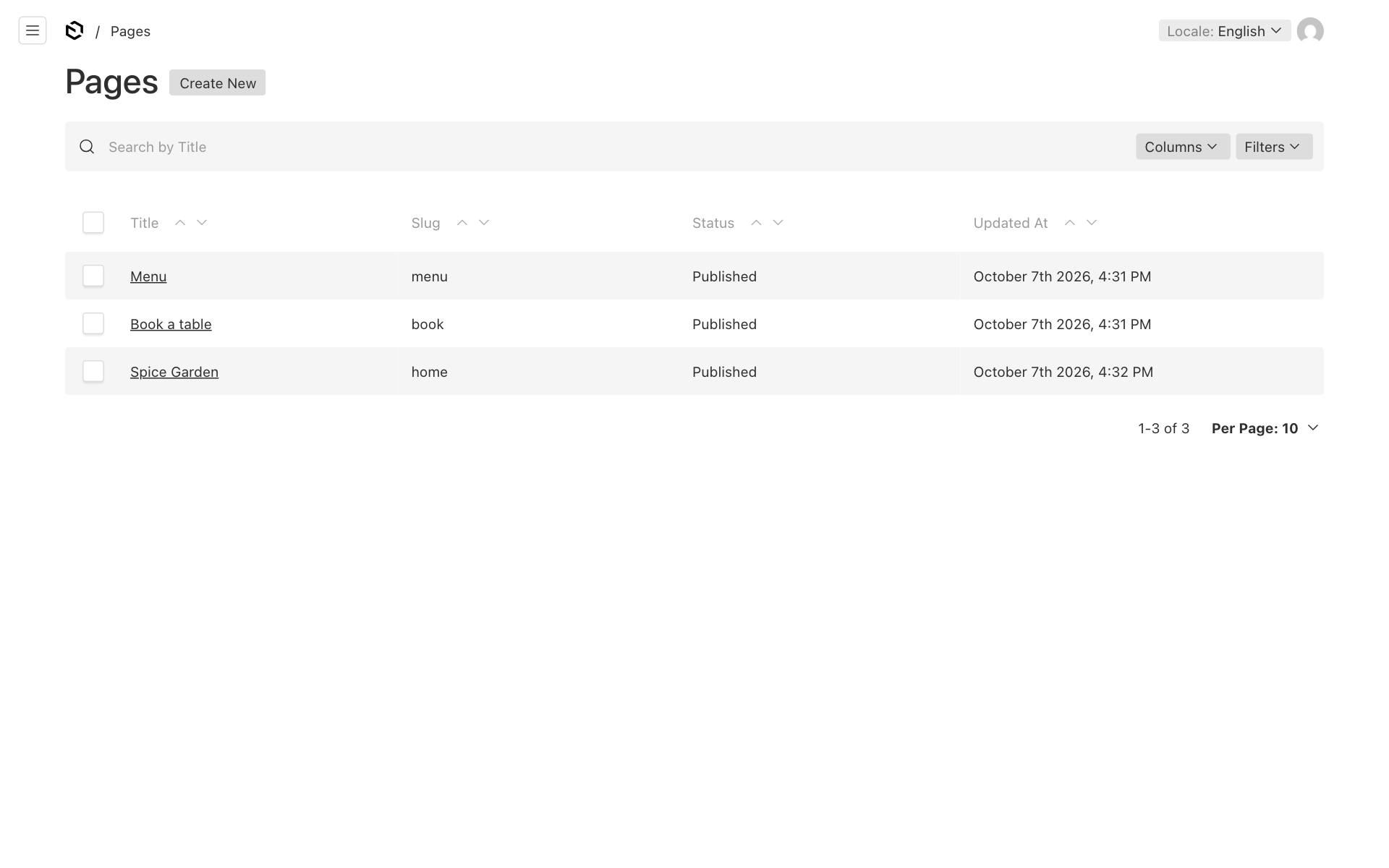Click the Slug column header label
The image size is (1389, 868).
(x=425, y=223)
